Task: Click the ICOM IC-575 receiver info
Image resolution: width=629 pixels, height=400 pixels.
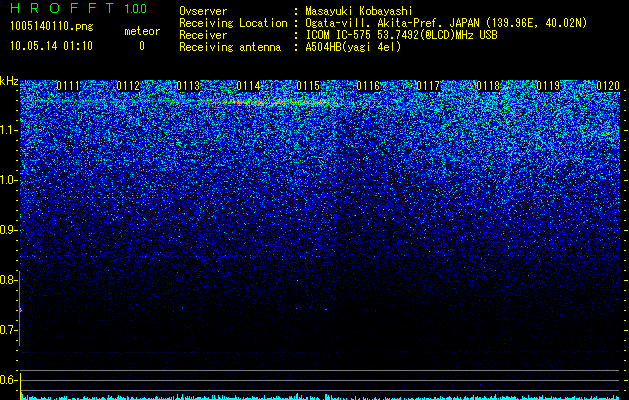Action: [x=401, y=35]
